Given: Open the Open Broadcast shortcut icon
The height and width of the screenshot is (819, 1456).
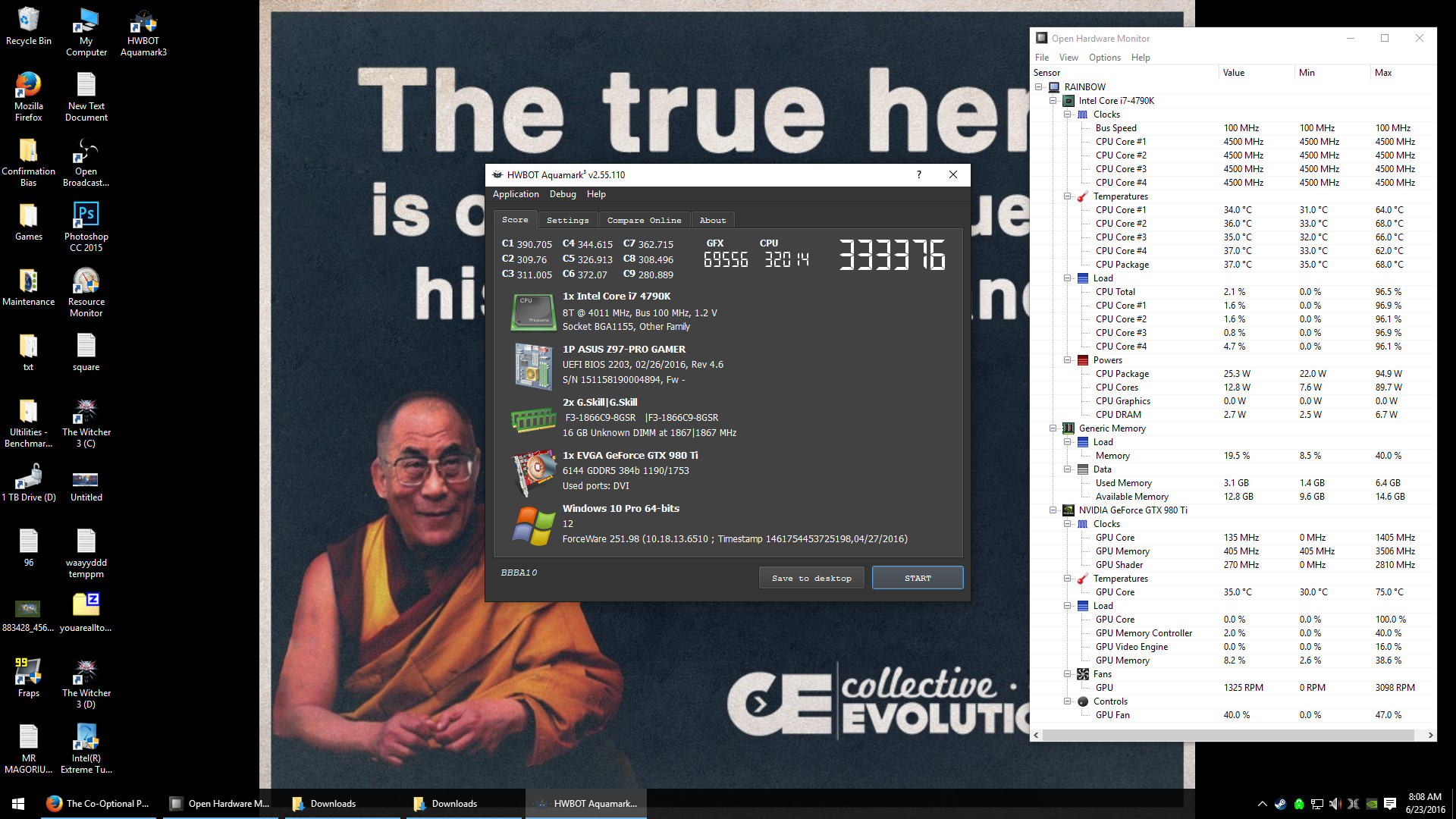Looking at the screenshot, I should 86,162.
